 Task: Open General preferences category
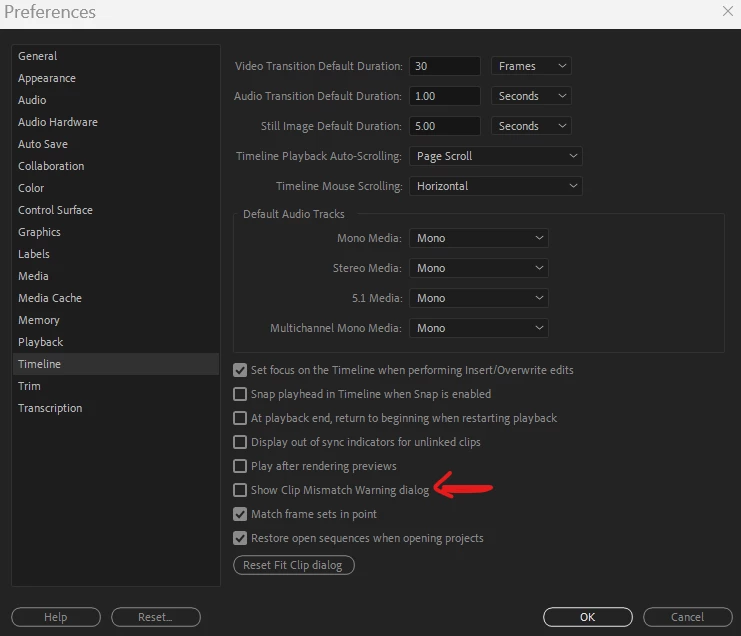(x=116, y=56)
